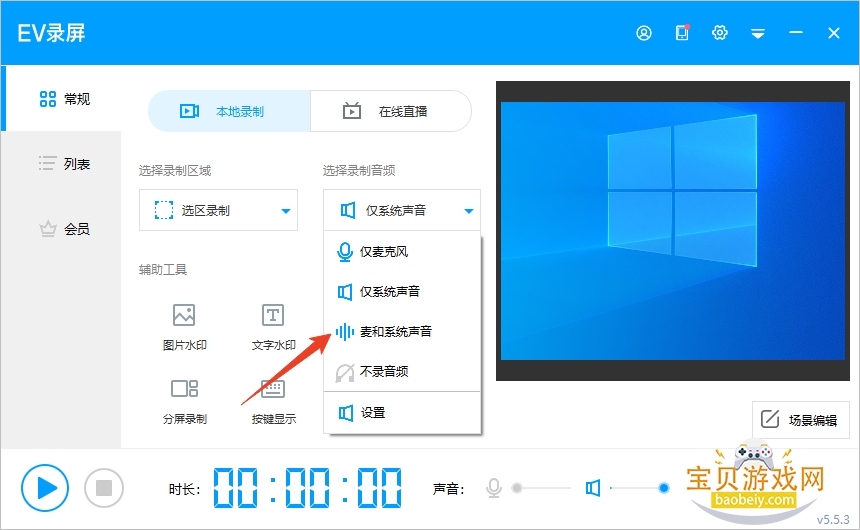
Task: Open the 按键显示 tool
Action: 273,402
